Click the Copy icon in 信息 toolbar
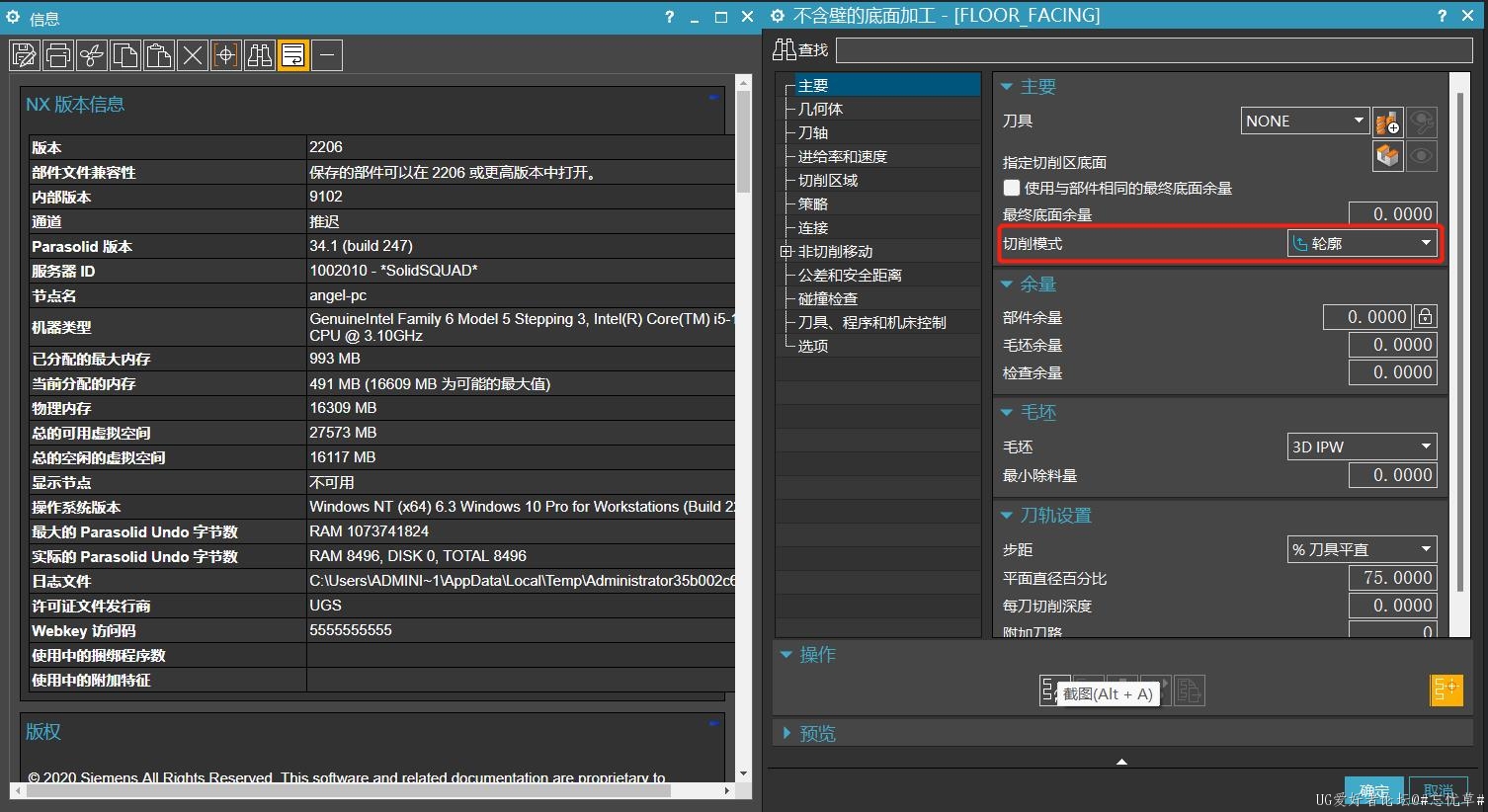Image resolution: width=1488 pixels, height=812 pixels. (x=125, y=55)
